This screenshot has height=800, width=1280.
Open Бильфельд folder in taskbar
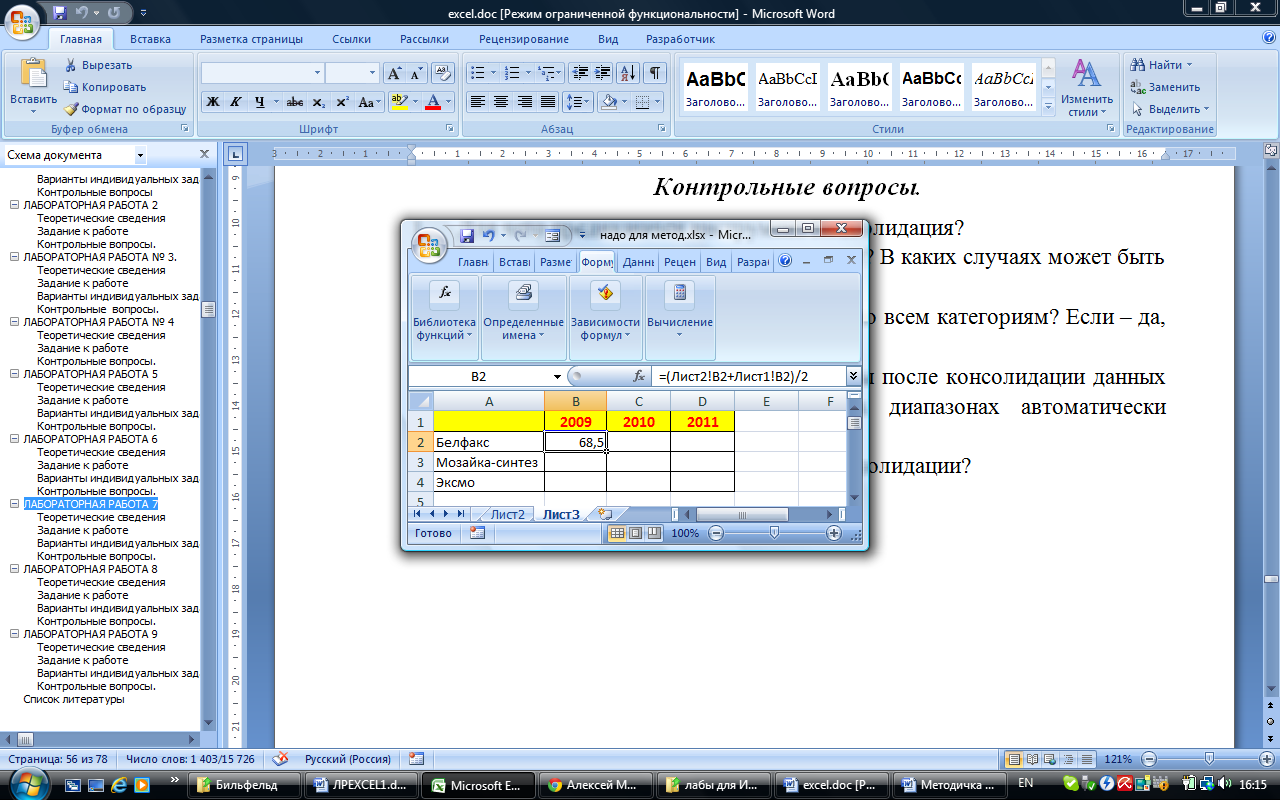(x=245, y=785)
